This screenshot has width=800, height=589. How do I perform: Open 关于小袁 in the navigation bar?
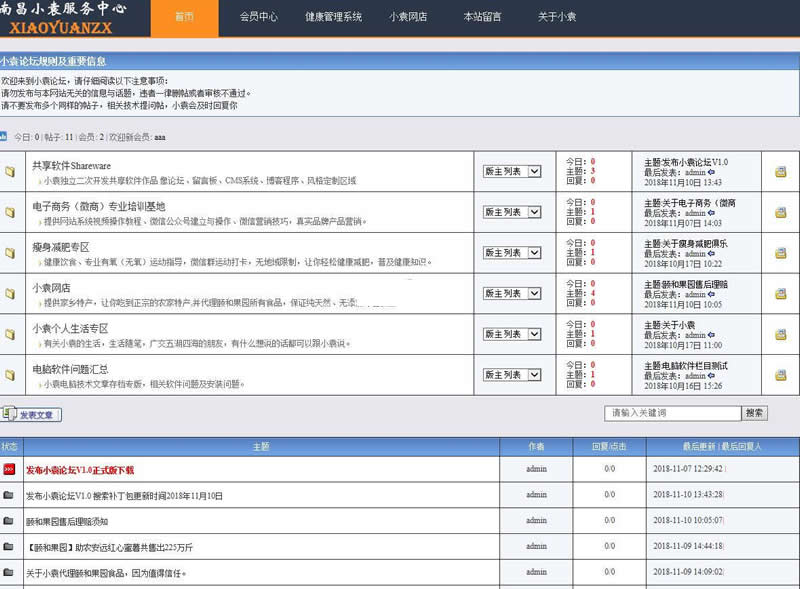[557, 17]
